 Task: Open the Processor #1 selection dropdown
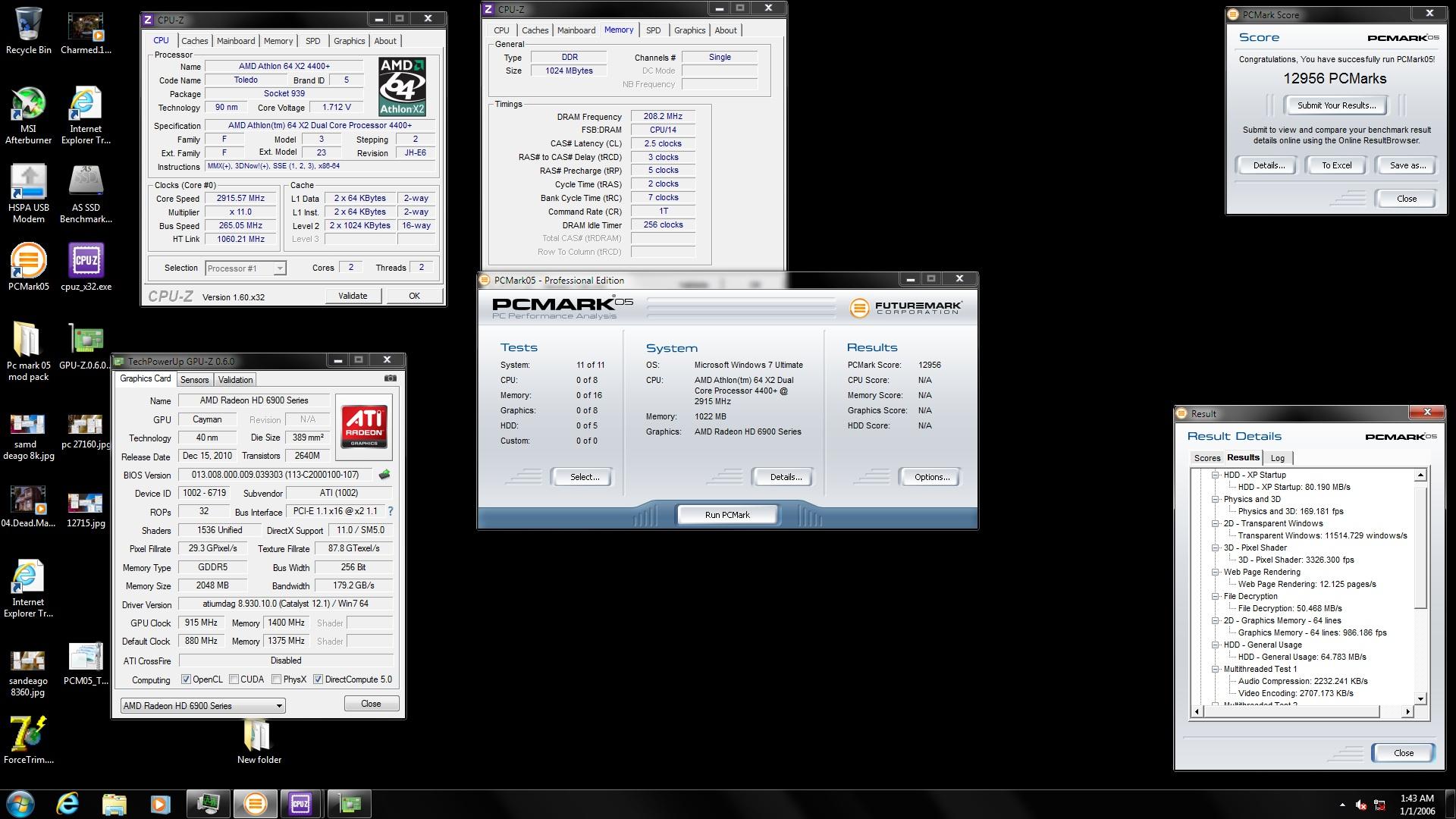point(246,268)
